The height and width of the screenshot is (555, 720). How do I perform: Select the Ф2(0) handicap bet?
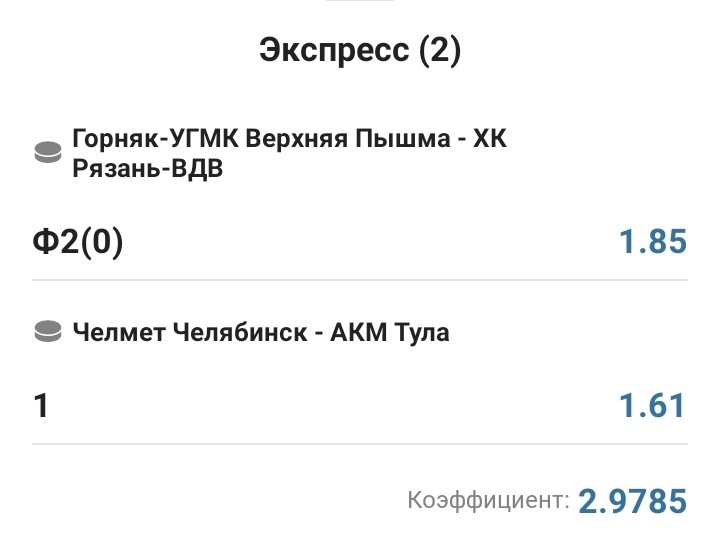(x=79, y=242)
